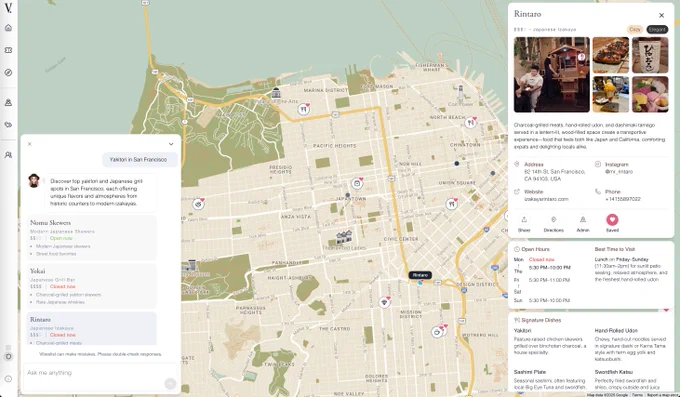The image size is (680, 397).
Task: Click the restaurant marker near North Beach
Action: click(x=471, y=123)
